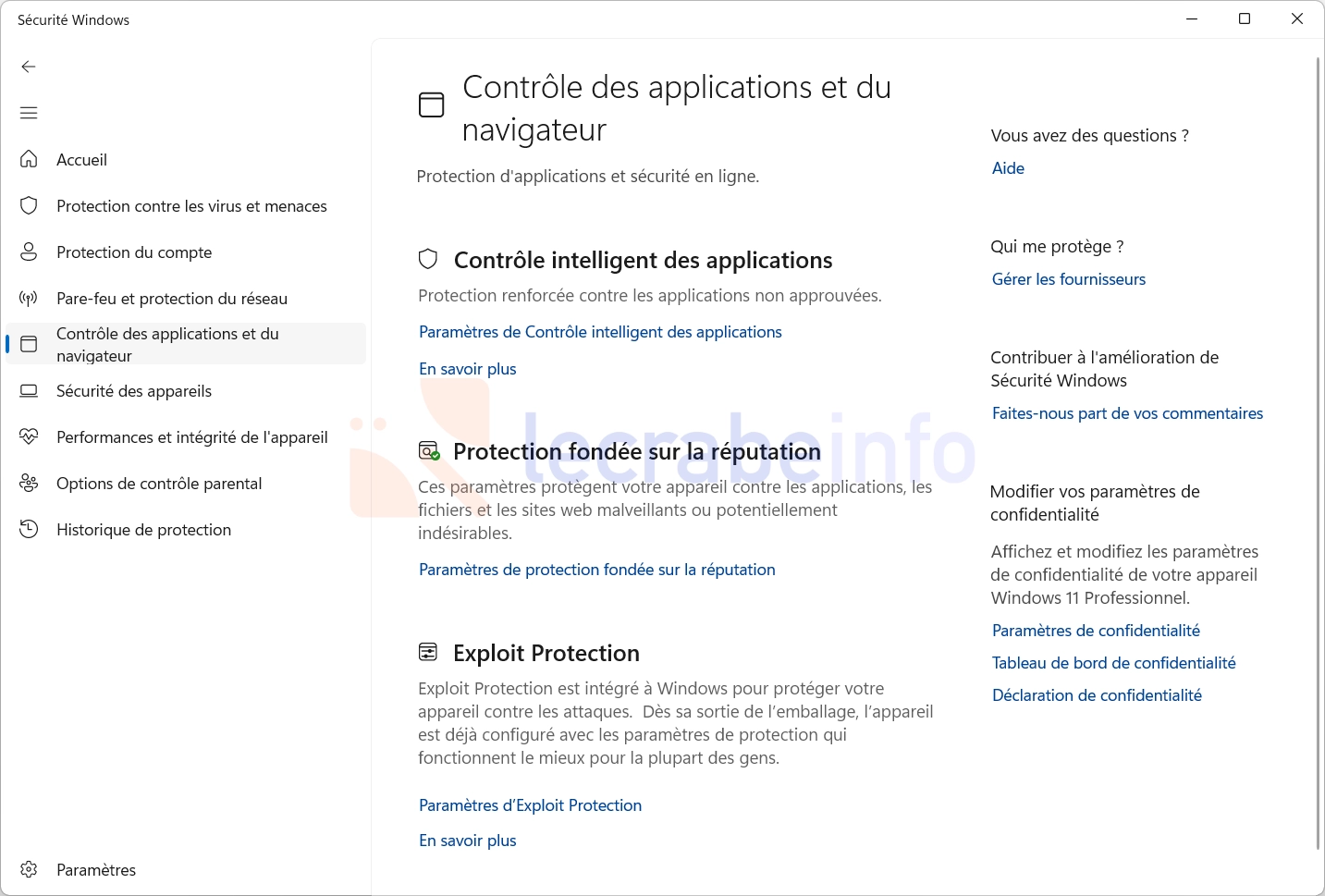The width and height of the screenshot is (1325, 896).
Task: Click the Accueil home icon
Action: pyautogui.click(x=29, y=159)
